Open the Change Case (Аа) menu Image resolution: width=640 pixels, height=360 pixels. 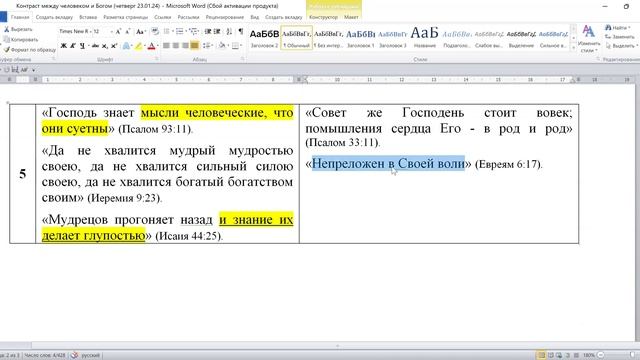[x=141, y=31]
